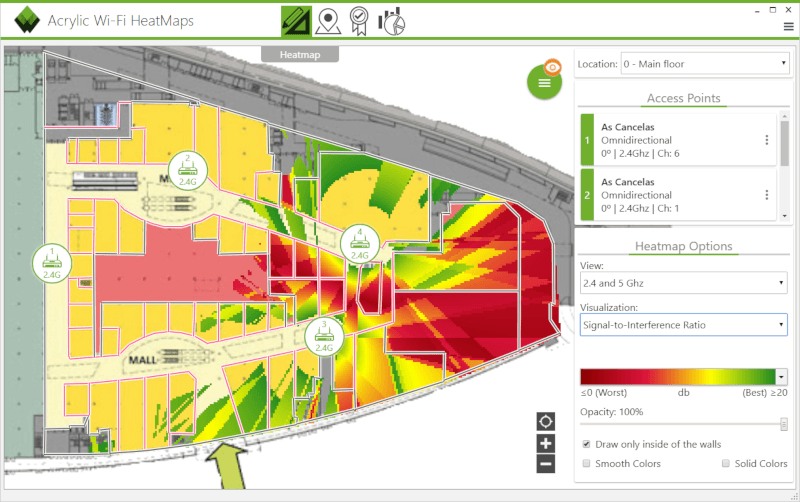
Task: Zoom out with the minus button
Action: pyautogui.click(x=545, y=464)
